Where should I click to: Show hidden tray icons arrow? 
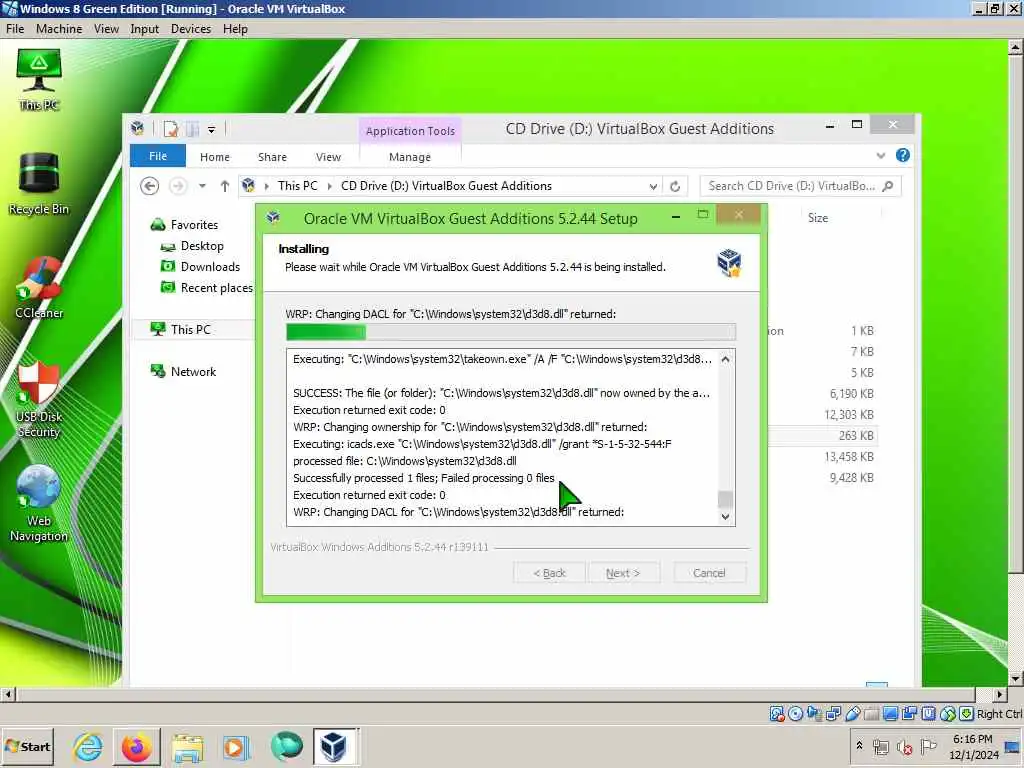pos(859,746)
